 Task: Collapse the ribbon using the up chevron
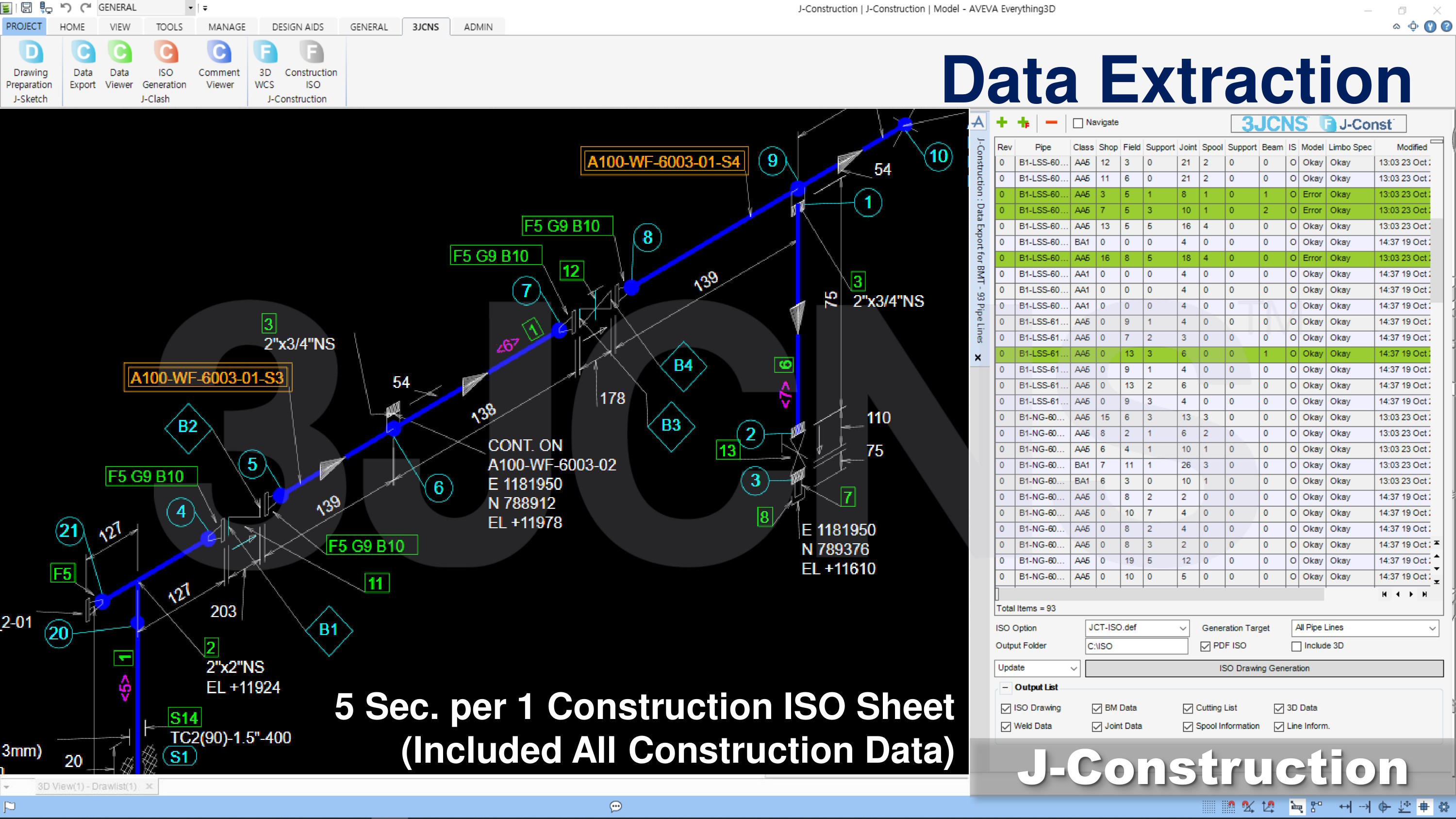click(1397, 27)
